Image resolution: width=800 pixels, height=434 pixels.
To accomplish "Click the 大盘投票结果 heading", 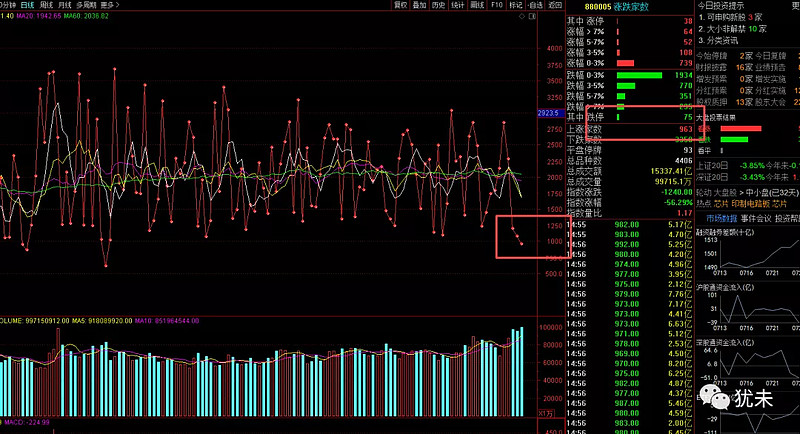I will pos(716,117).
